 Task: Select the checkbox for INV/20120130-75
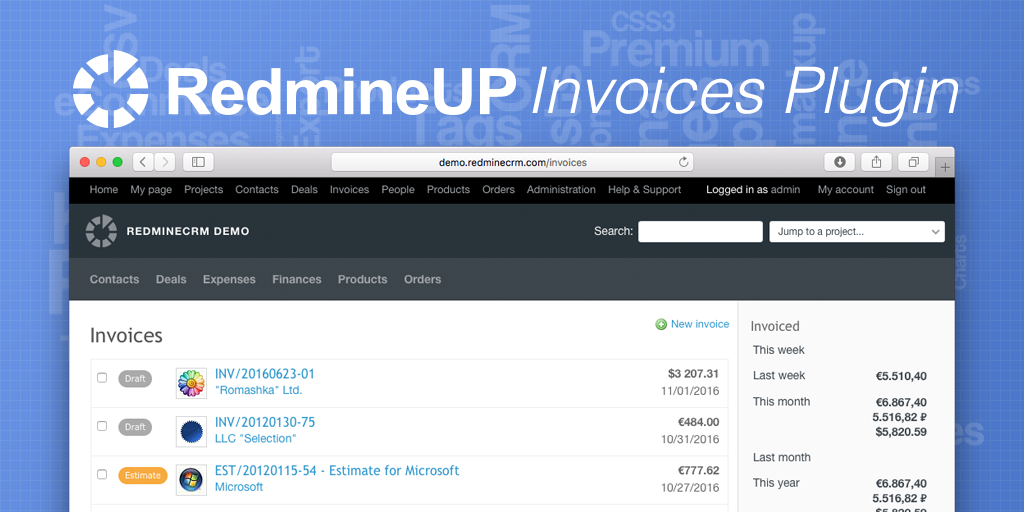102,426
